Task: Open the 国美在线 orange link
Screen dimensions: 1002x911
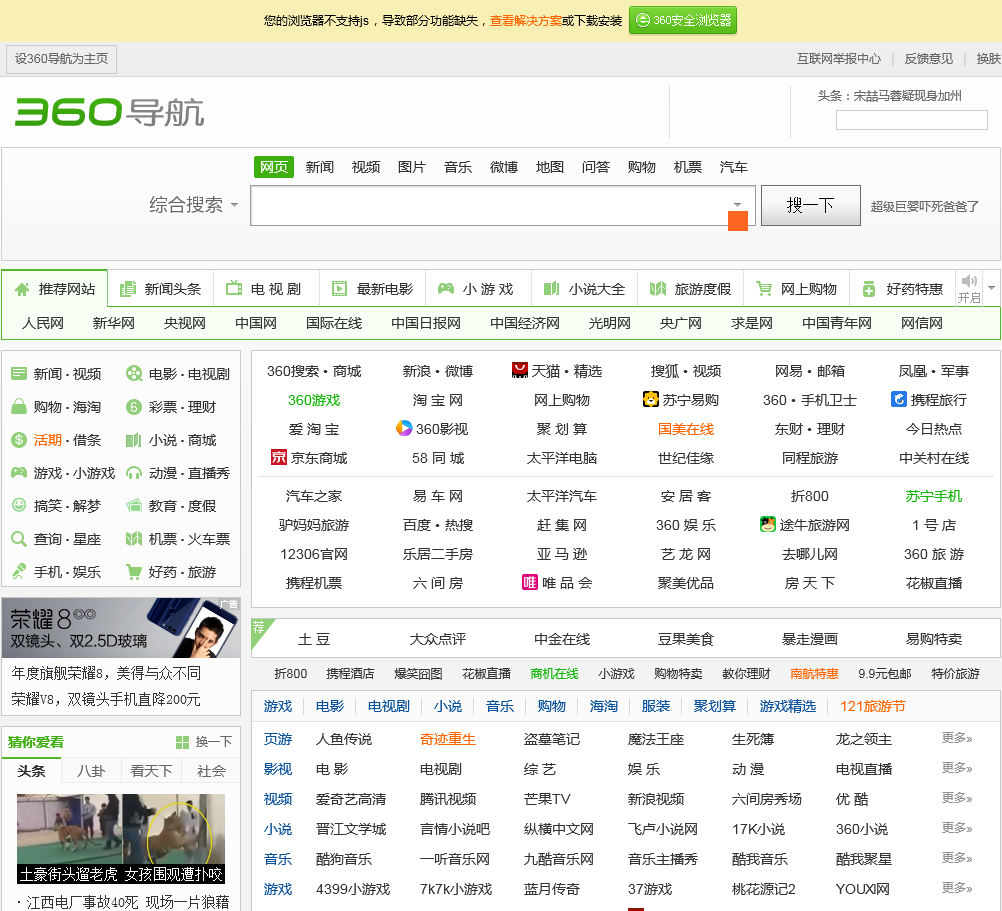Action: [x=686, y=429]
